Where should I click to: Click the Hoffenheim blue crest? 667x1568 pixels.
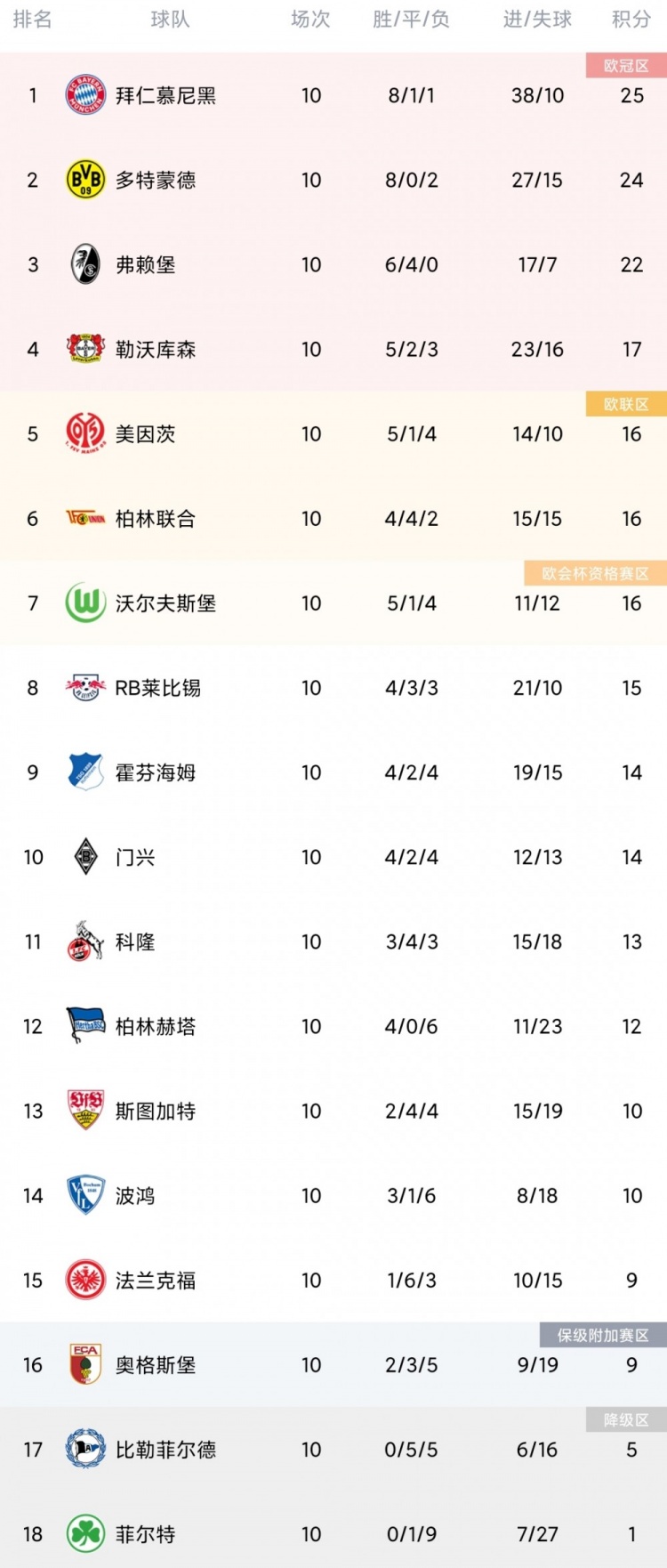click(85, 772)
